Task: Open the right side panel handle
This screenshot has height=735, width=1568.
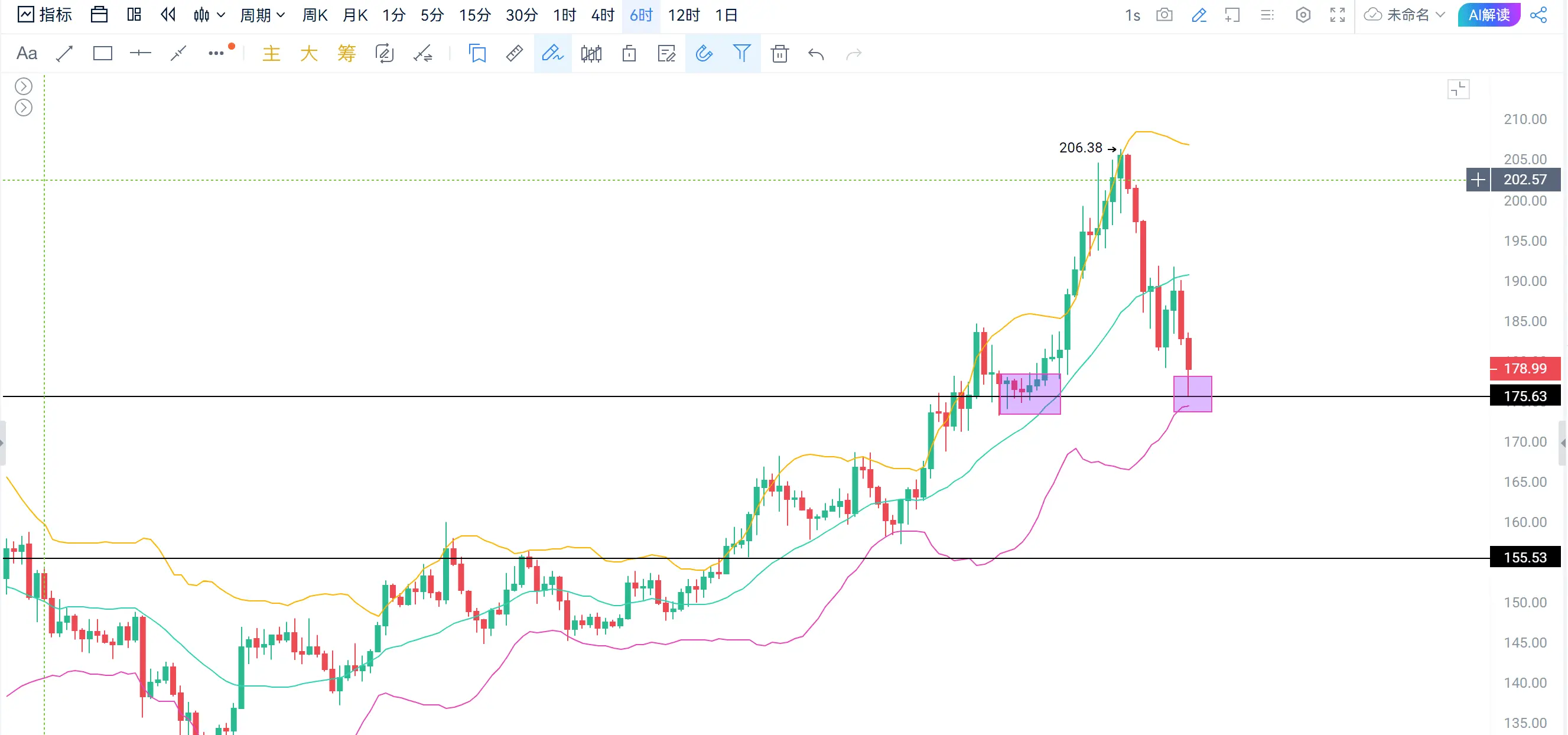Action: tap(1563, 443)
